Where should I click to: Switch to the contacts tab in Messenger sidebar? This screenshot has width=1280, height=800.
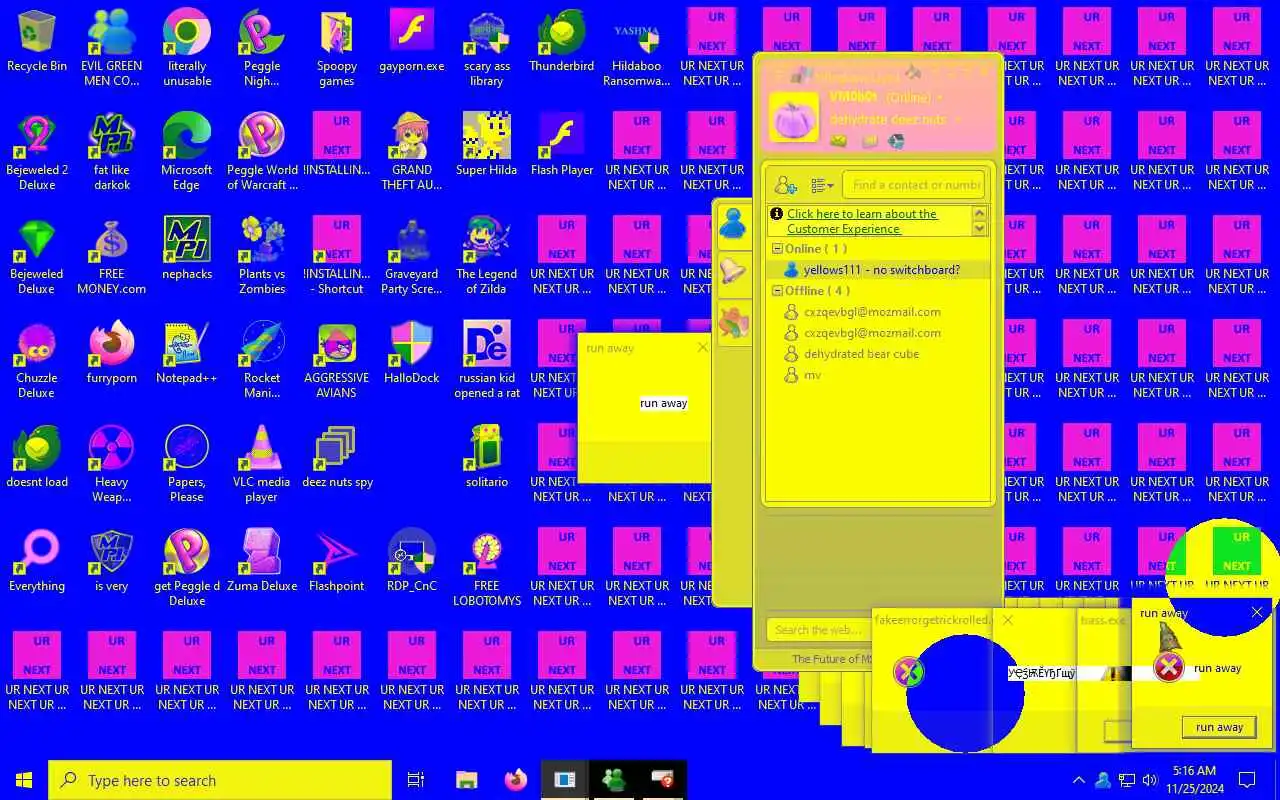[x=733, y=223]
